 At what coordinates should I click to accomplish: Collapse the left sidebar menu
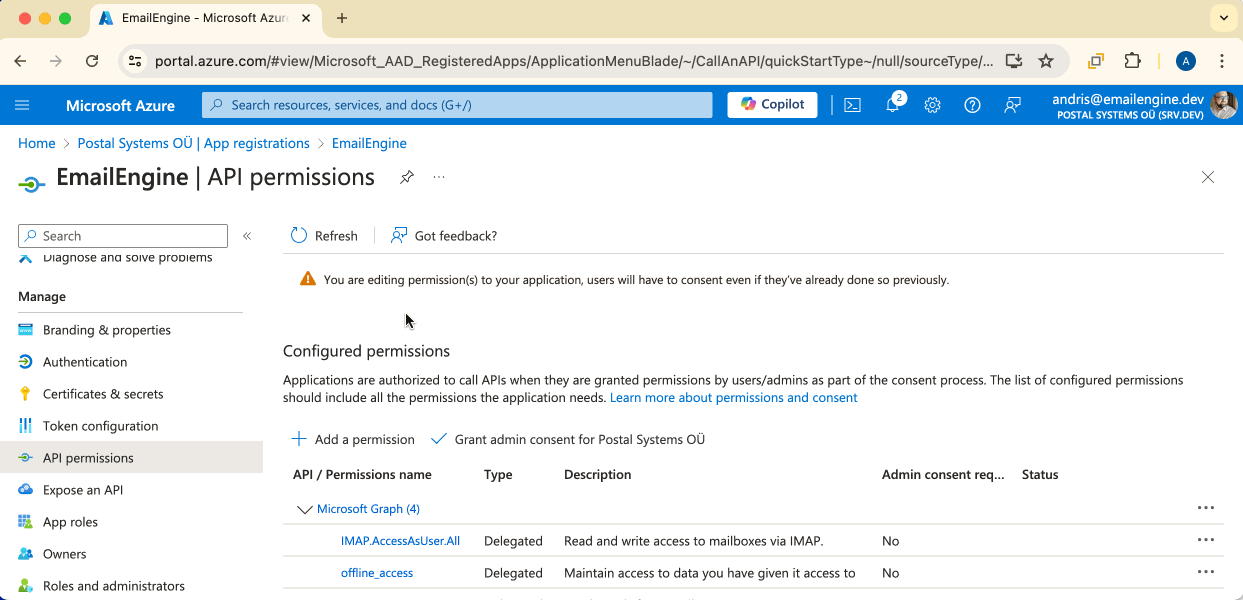pos(247,236)
